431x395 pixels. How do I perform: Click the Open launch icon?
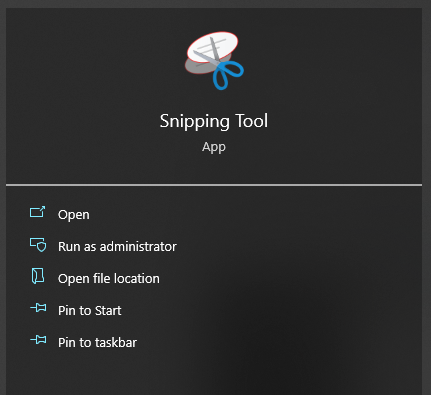pos(37,212)
